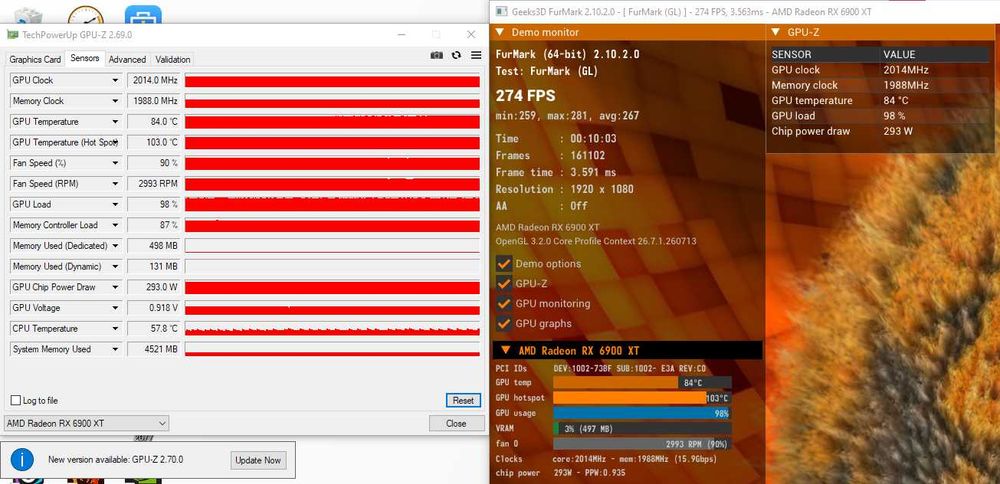The image size is (1000, 484).
Task: Click the FurMark title bar icon
Action: coord(501,11)
